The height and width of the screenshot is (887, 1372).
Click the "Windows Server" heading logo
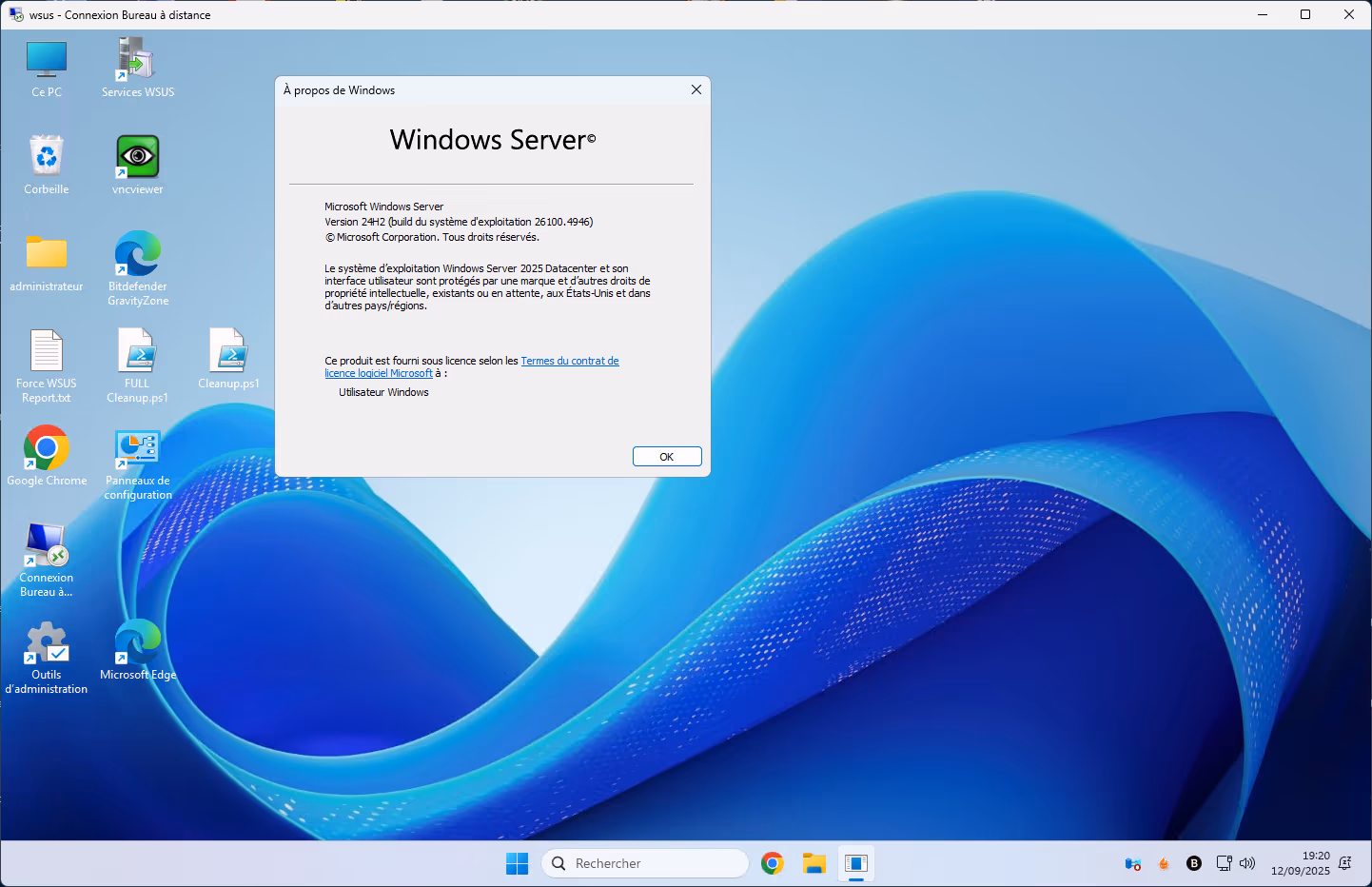pyautogui.click(x=493, y=140)
